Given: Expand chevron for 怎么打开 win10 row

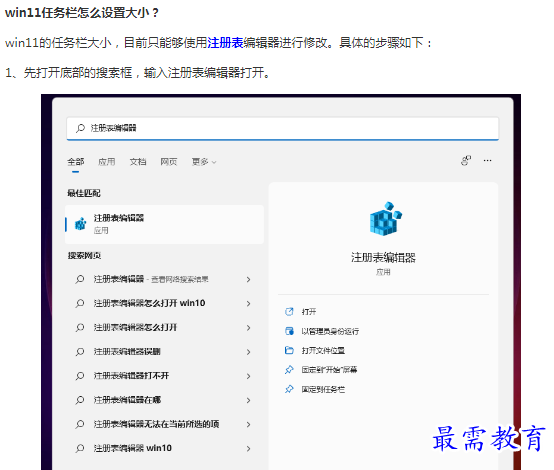Looking at the screenshot, I should 248,304.
